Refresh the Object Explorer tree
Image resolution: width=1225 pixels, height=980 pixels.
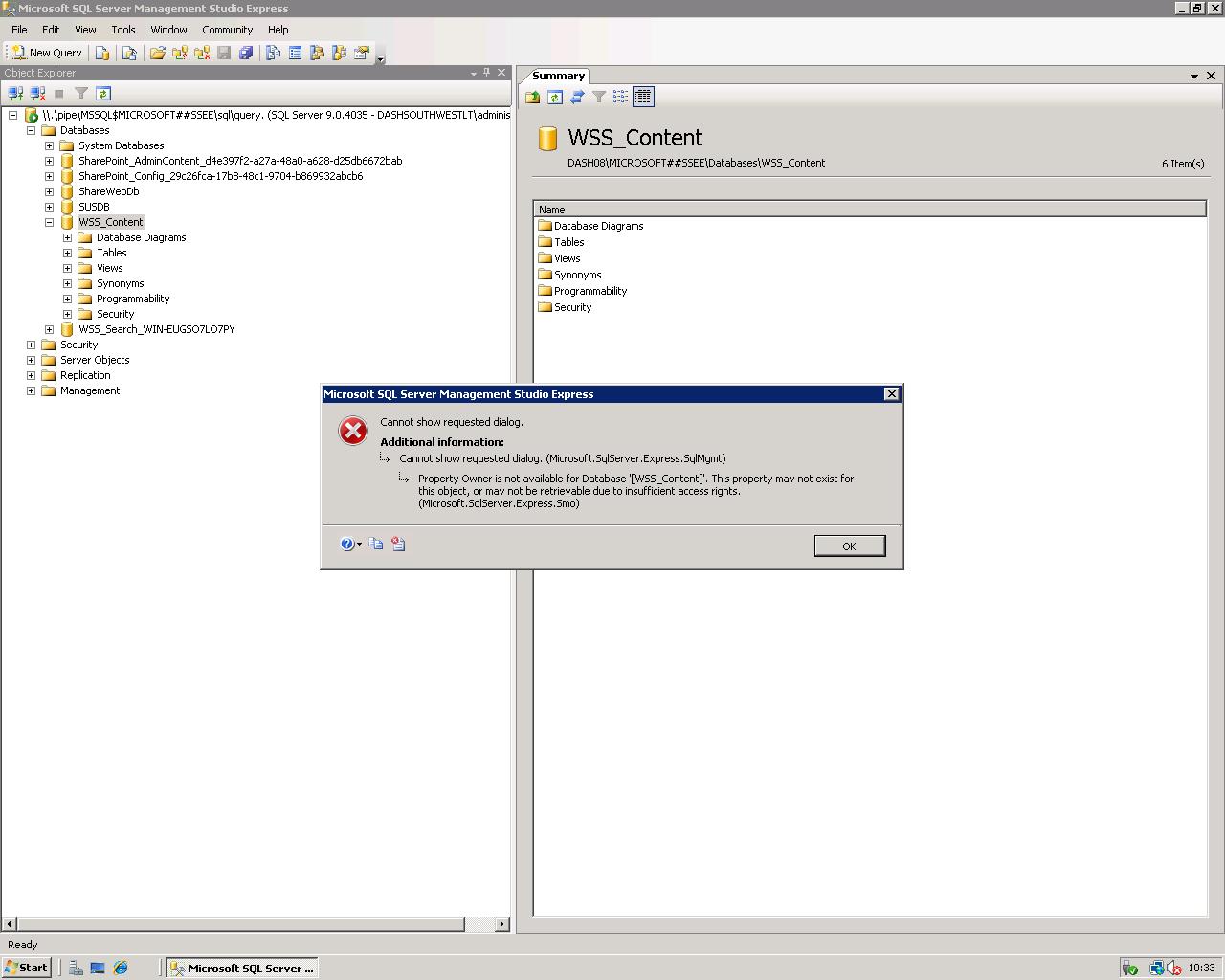point(103,93)
